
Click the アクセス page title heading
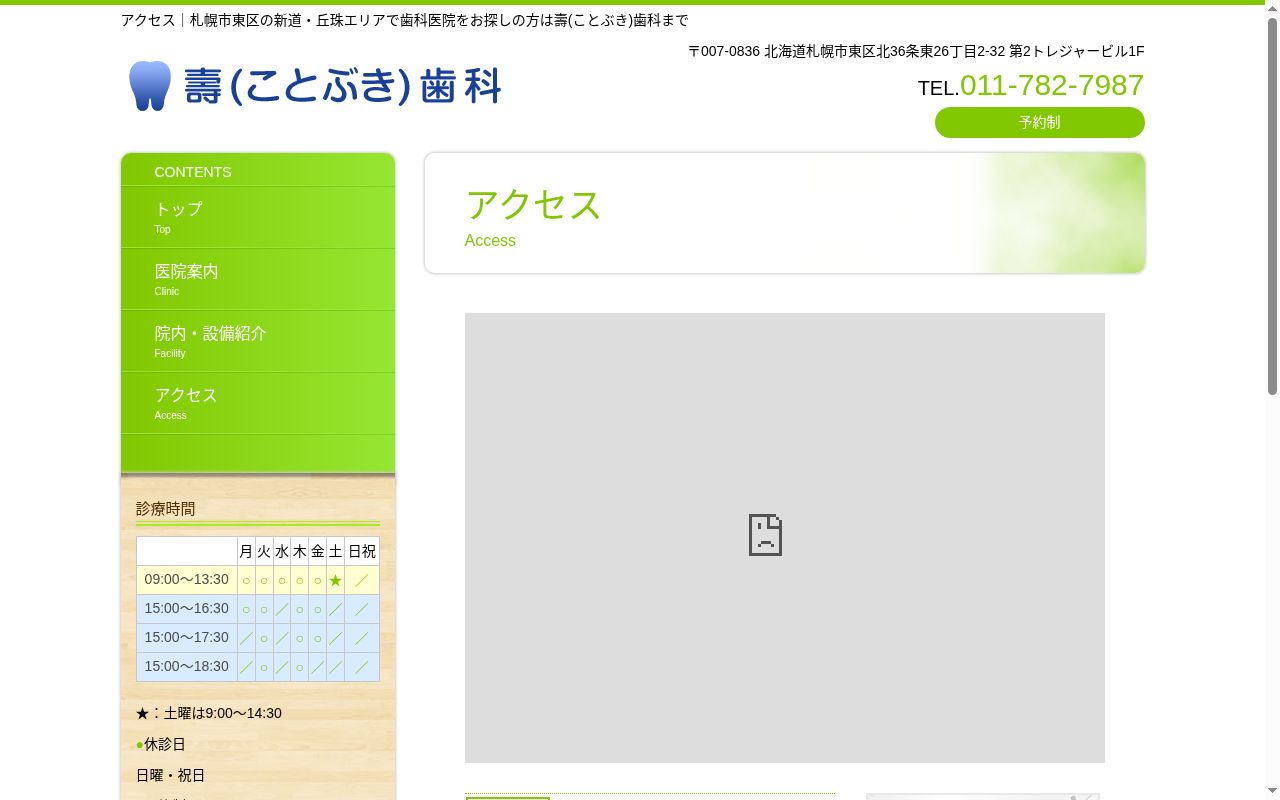pos(534,205)
